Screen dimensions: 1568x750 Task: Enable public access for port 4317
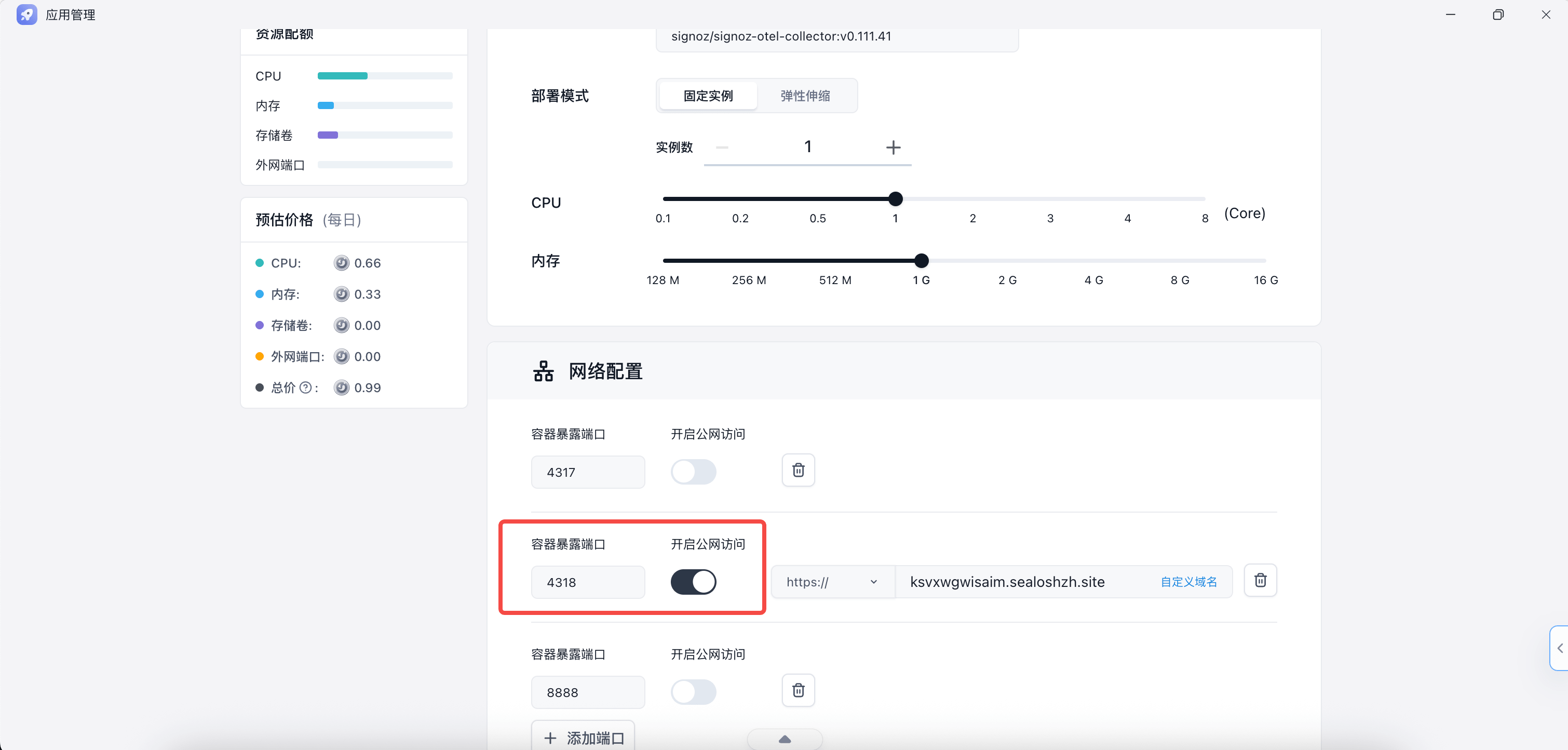click(x=693, y=472)
